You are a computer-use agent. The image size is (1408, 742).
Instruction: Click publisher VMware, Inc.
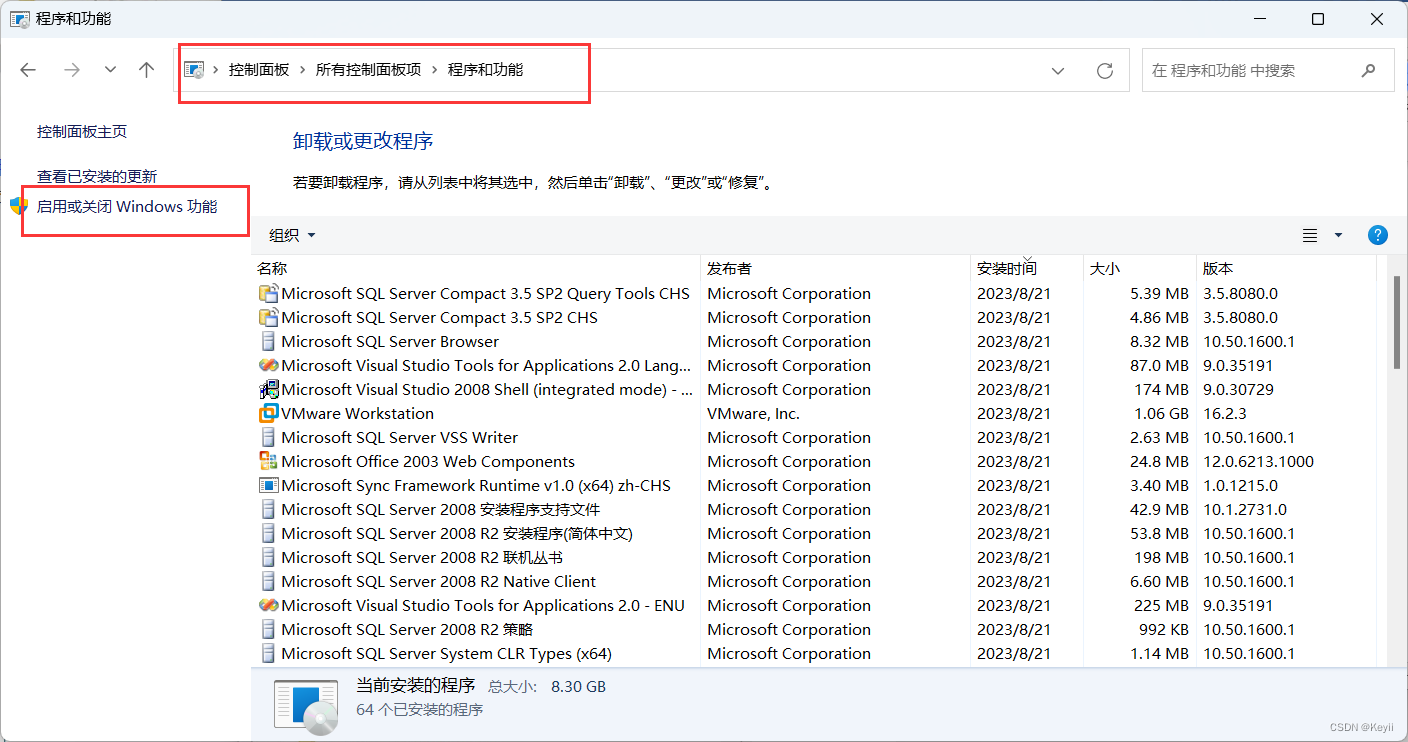click(754, 414)
